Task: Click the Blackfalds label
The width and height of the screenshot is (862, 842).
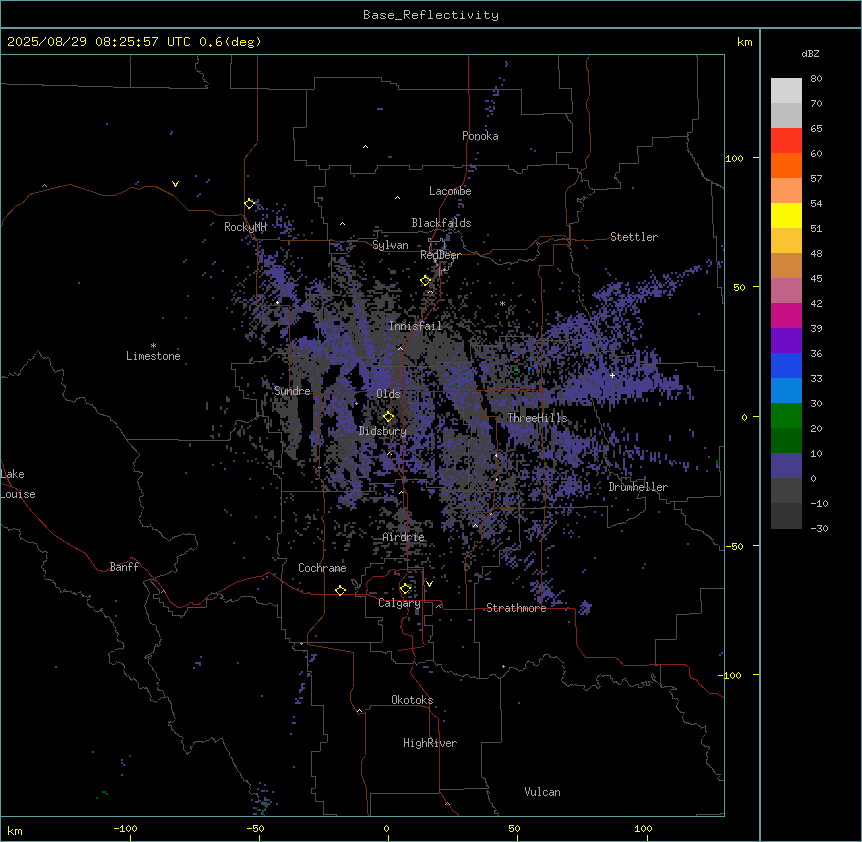Action: click(x=441, y=223)
